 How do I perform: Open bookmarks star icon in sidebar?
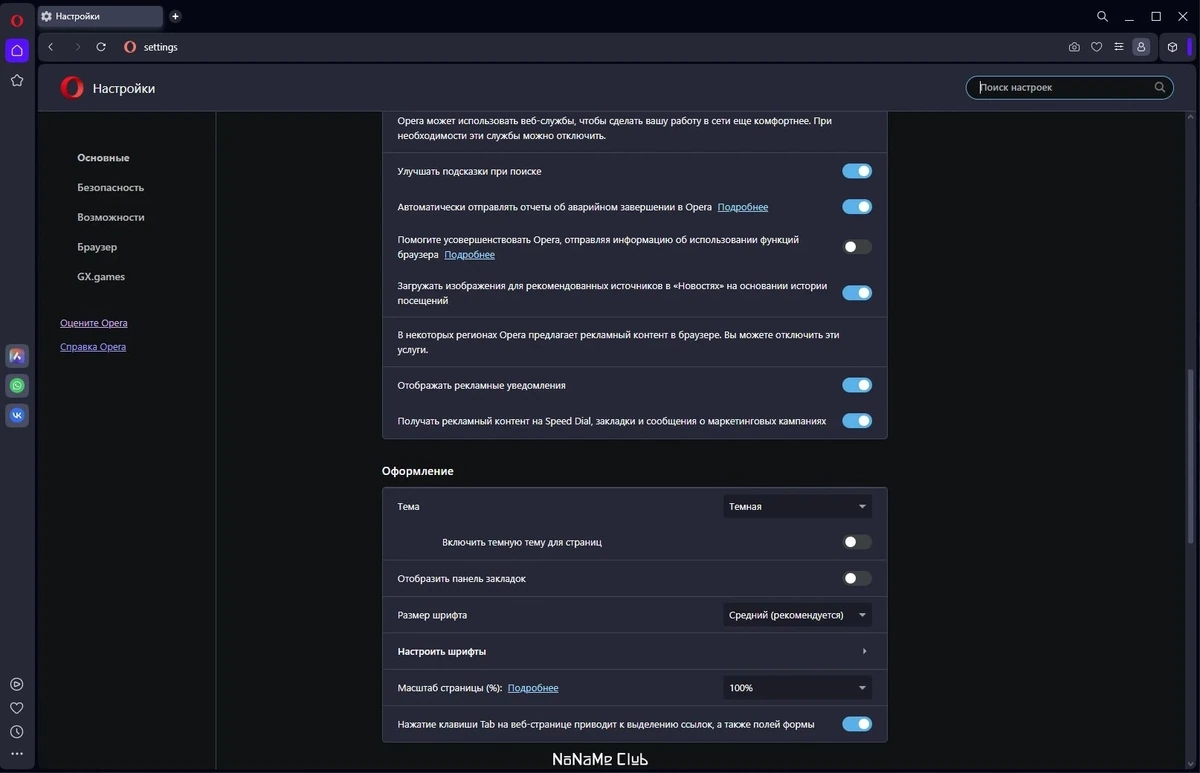[17, 81]
